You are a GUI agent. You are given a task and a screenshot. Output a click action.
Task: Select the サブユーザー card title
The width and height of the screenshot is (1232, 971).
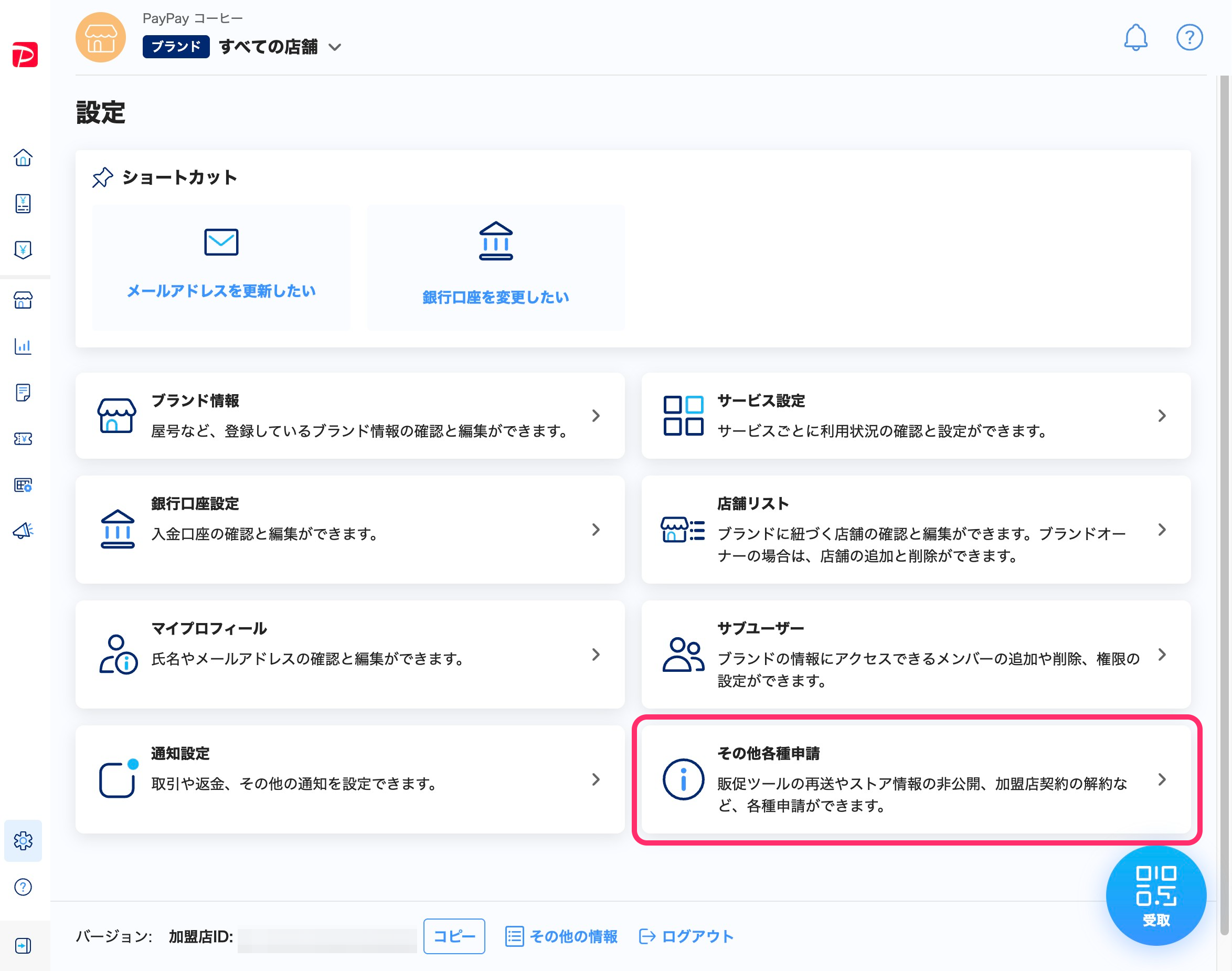pos(761,629)
